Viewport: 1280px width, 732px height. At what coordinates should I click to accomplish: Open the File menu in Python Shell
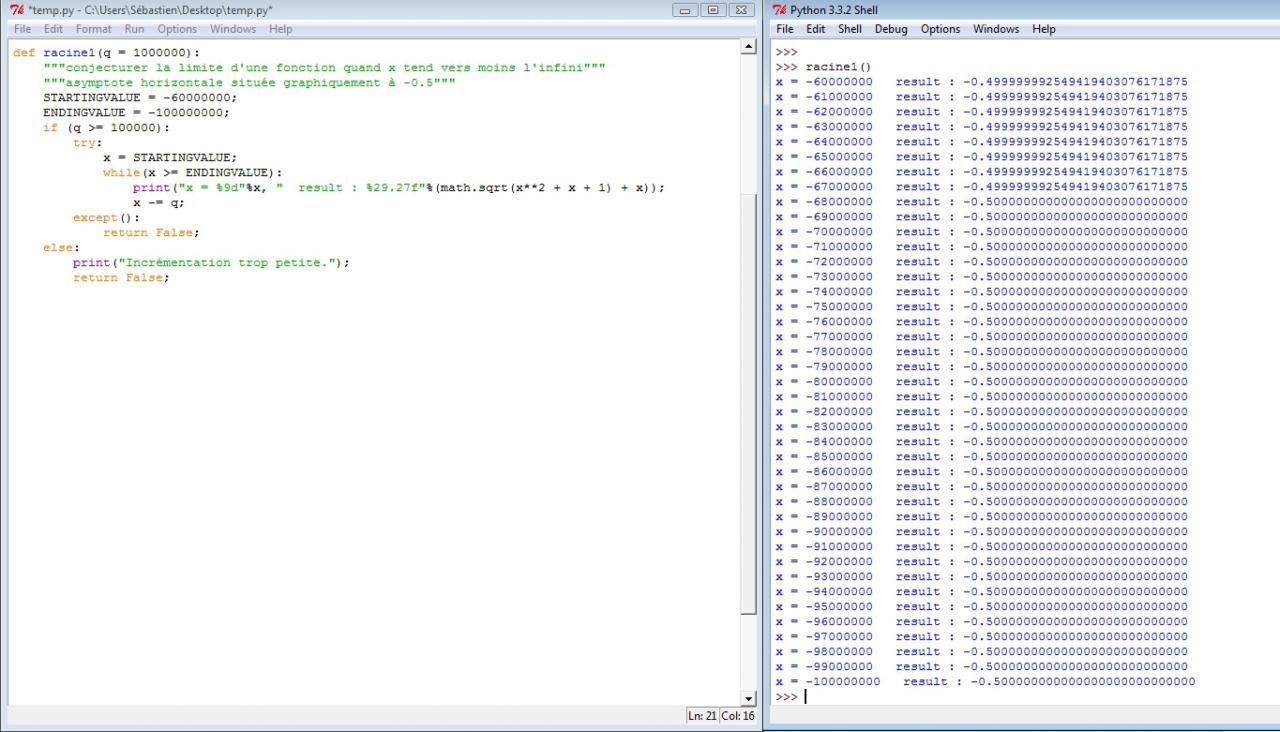click(x=785, y=29)
